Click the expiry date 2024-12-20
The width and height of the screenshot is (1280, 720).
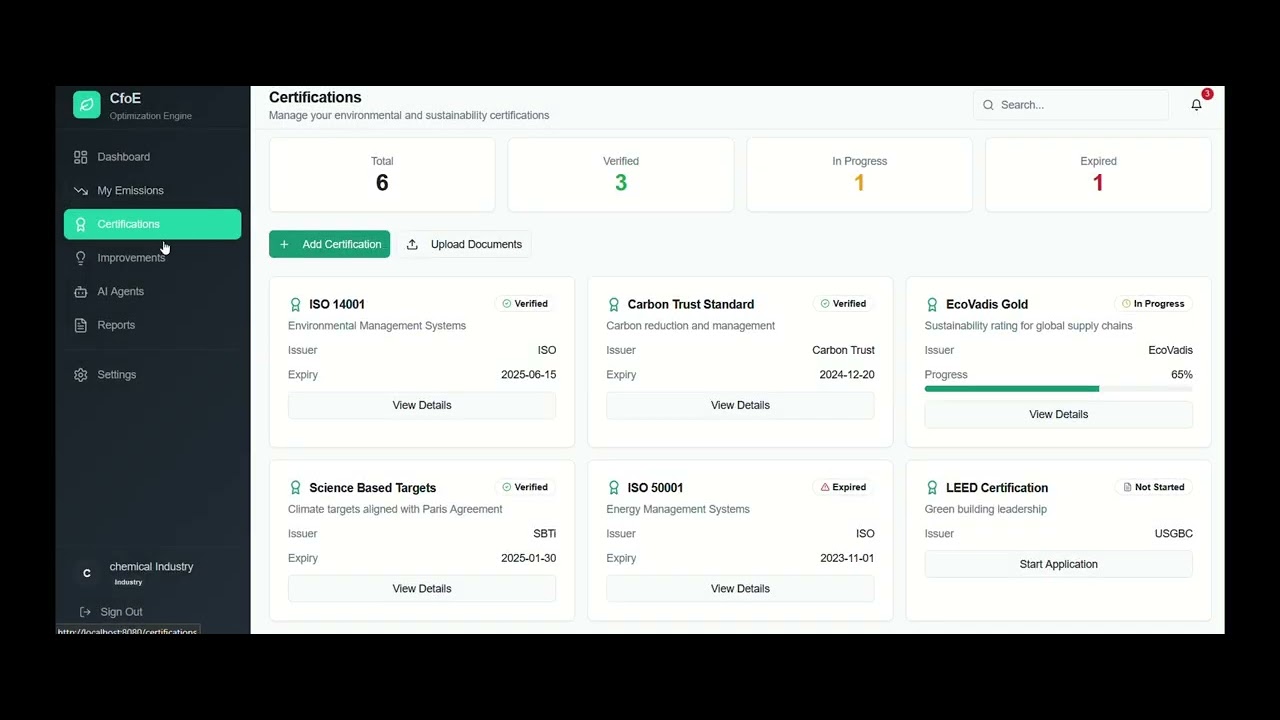(x=847, y=375)
